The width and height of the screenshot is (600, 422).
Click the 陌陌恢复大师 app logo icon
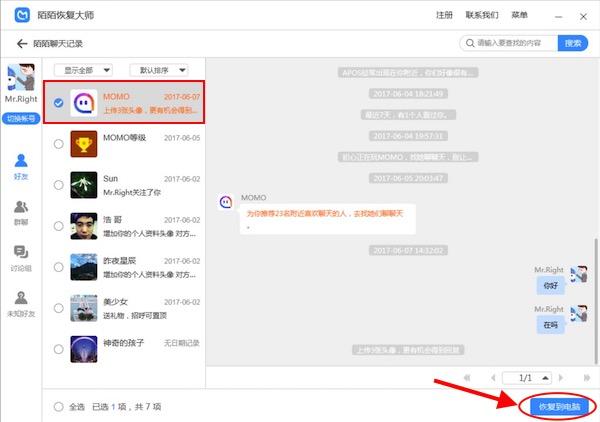[x=22, y=15]
